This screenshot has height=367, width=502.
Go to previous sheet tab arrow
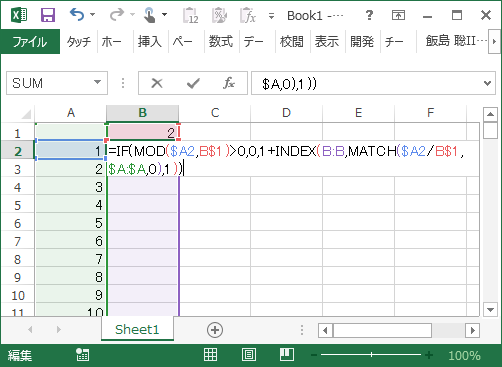point(31,330)
